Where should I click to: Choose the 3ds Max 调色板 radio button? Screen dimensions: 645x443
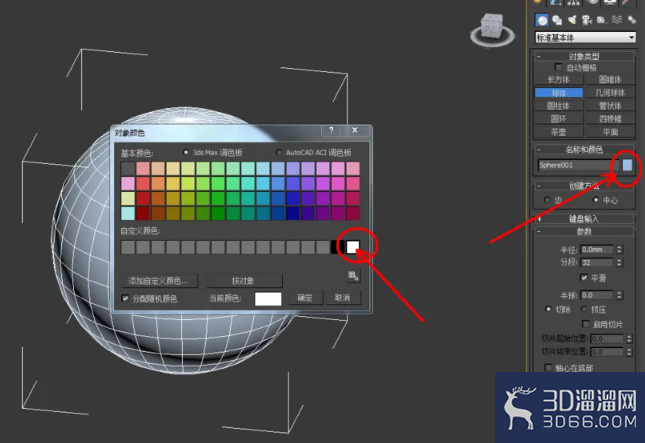(186, 152)
